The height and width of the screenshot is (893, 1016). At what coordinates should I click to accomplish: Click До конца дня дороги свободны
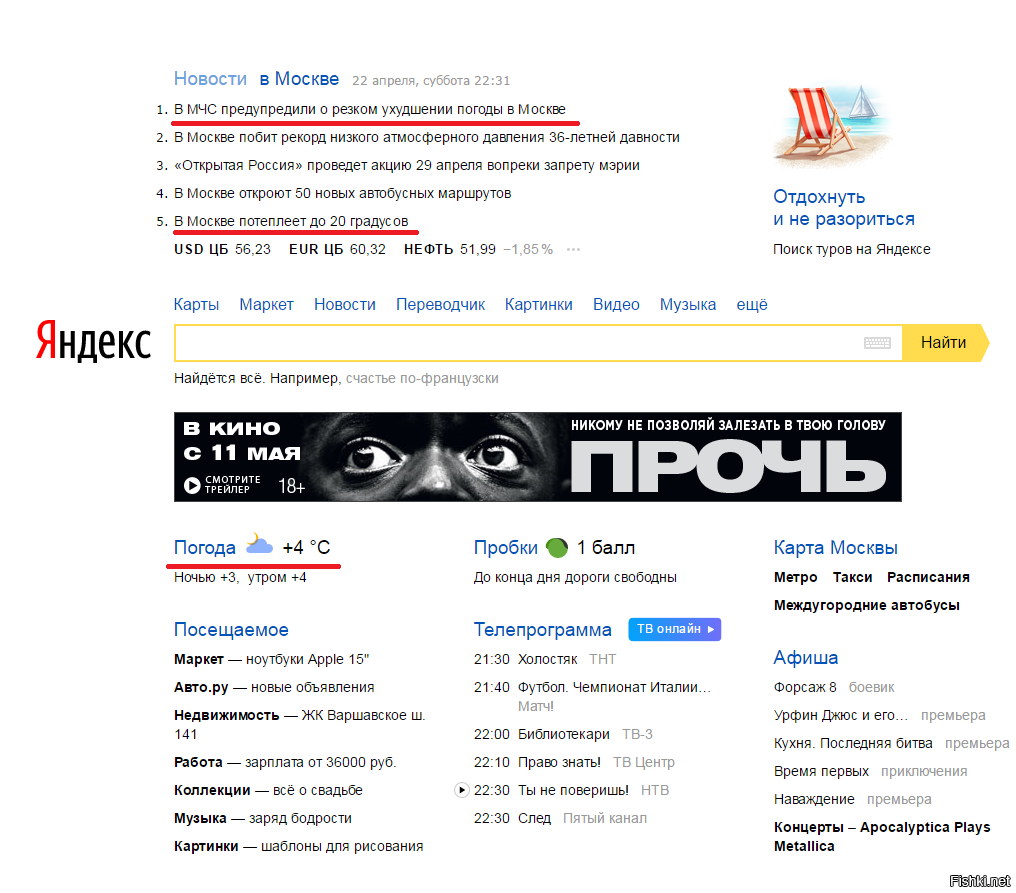[x=575, y=577]
